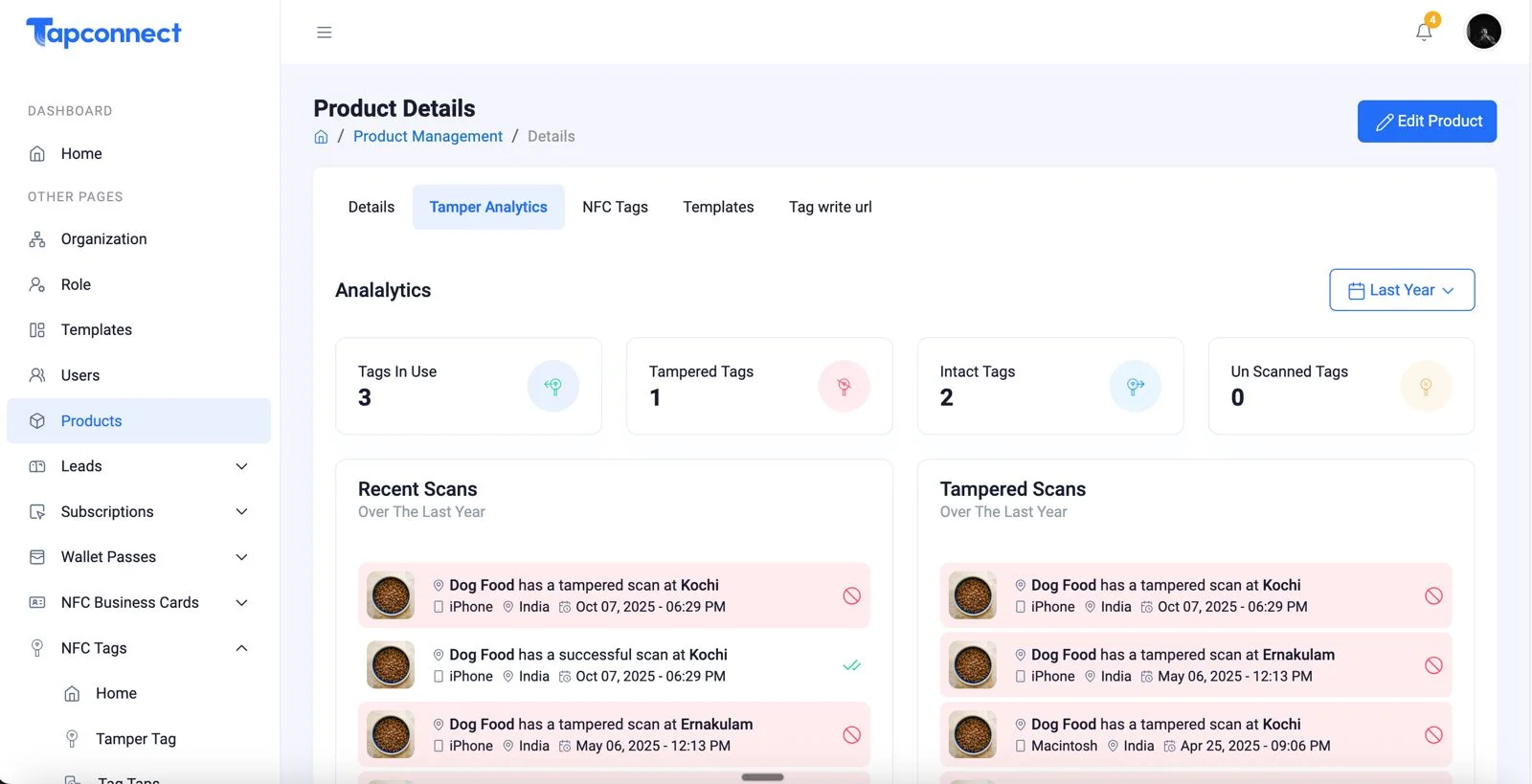Click the Un Scanned Tags card icon
Screen dimensions: 1532x784
[1426, 386]
